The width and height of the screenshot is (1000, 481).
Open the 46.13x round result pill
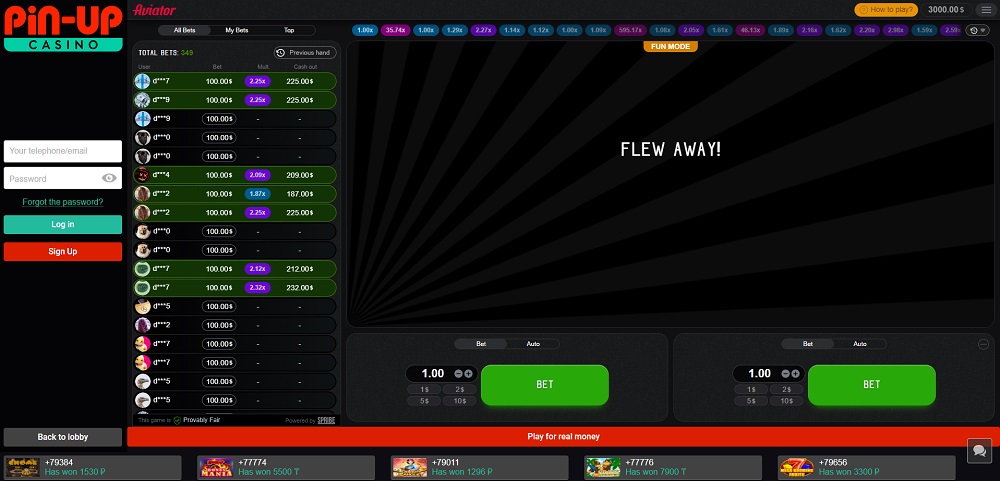point(750,30)
